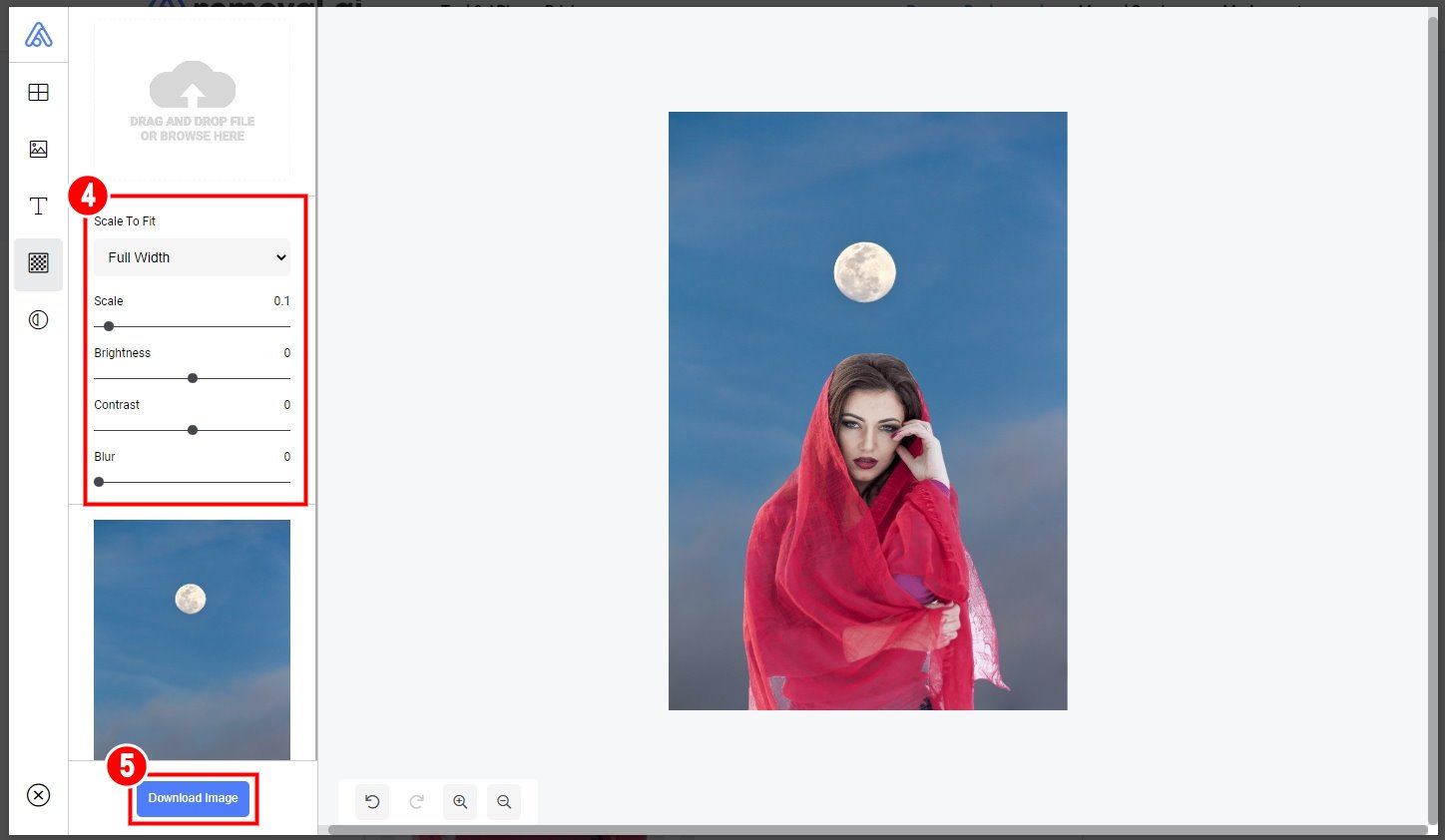Redo the last edit
Viewport: 1445px width, 840px height.
point(416,801)
